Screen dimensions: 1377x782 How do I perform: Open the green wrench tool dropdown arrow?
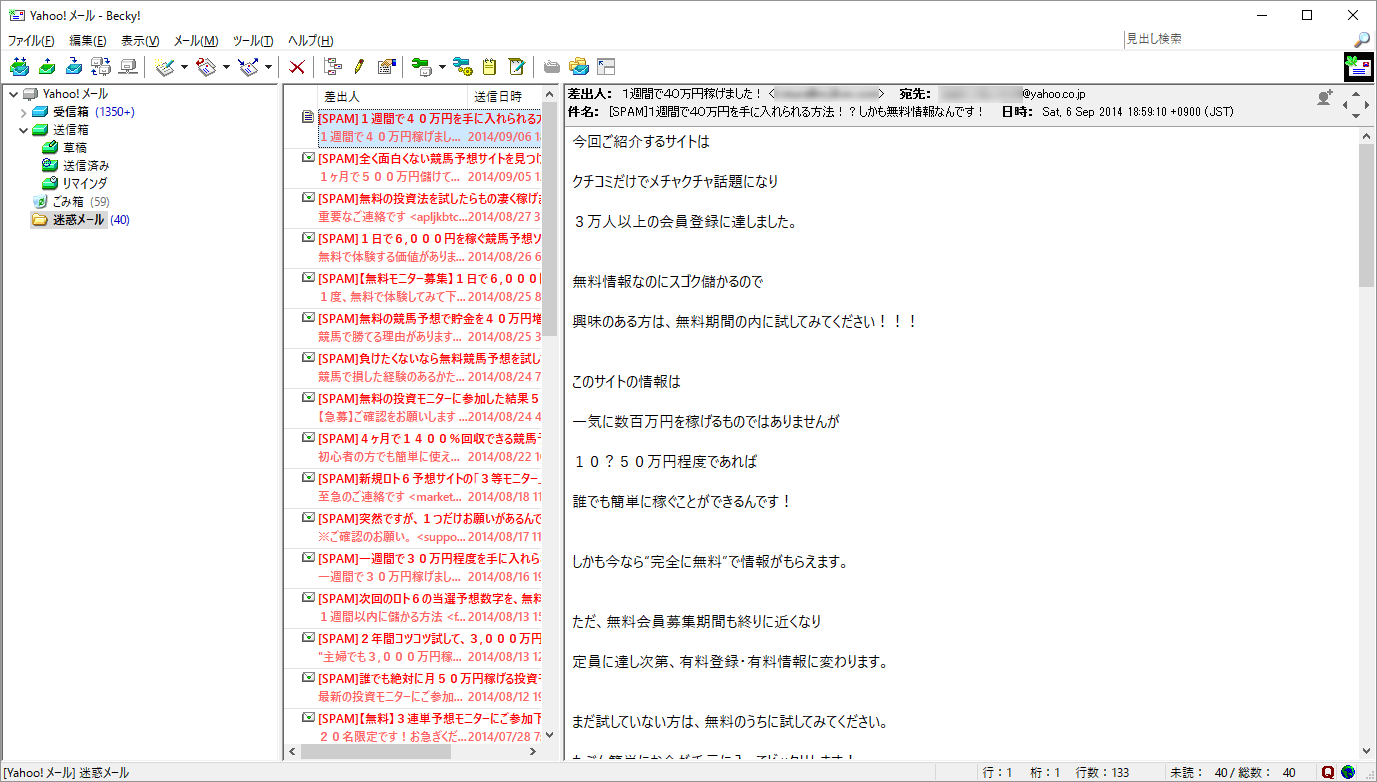(441, 67)
